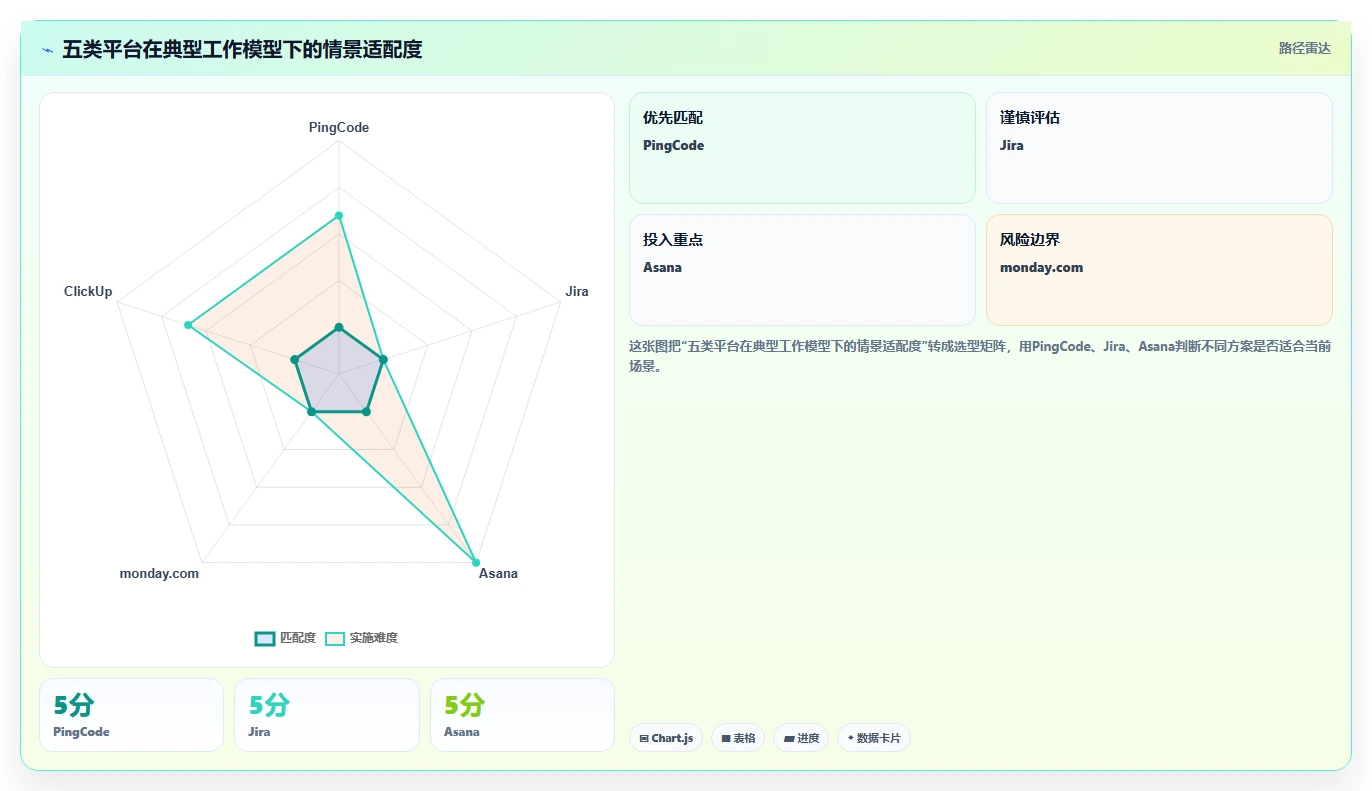Click the title 五类平台在典型工作模型下的情景适配度
Viewport: 1372px width, 791px height.
pyautogui.click(x=242, y=49)
